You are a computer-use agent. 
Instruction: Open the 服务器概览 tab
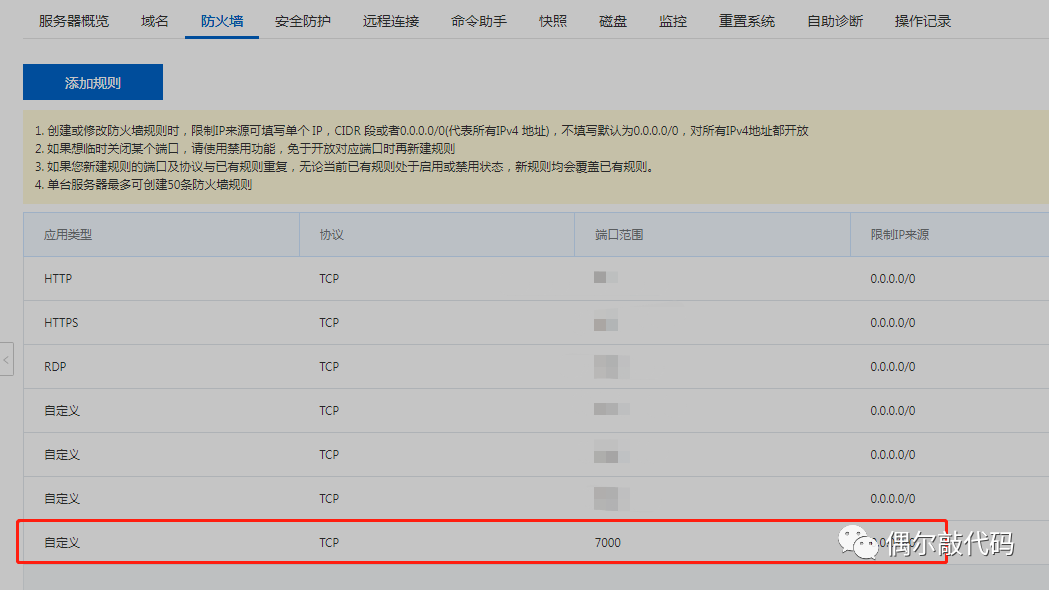coord(74,21)
